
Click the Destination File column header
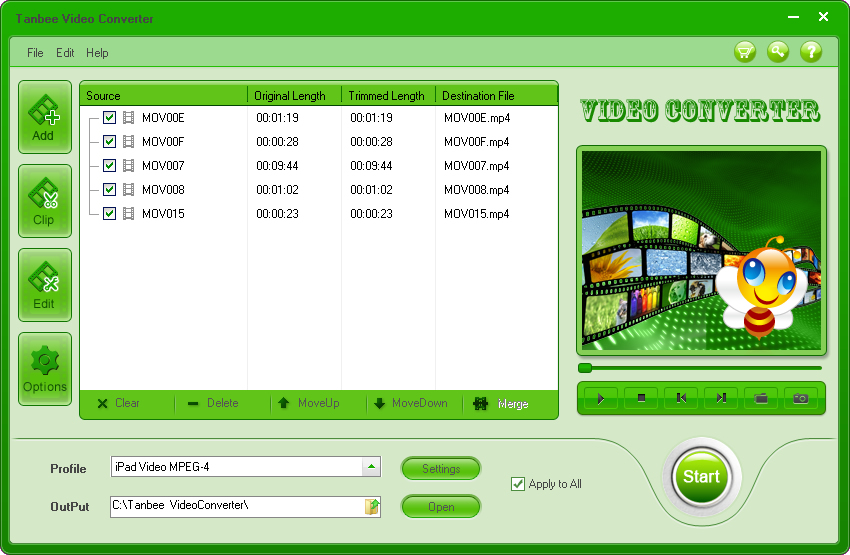click(497, 96)
